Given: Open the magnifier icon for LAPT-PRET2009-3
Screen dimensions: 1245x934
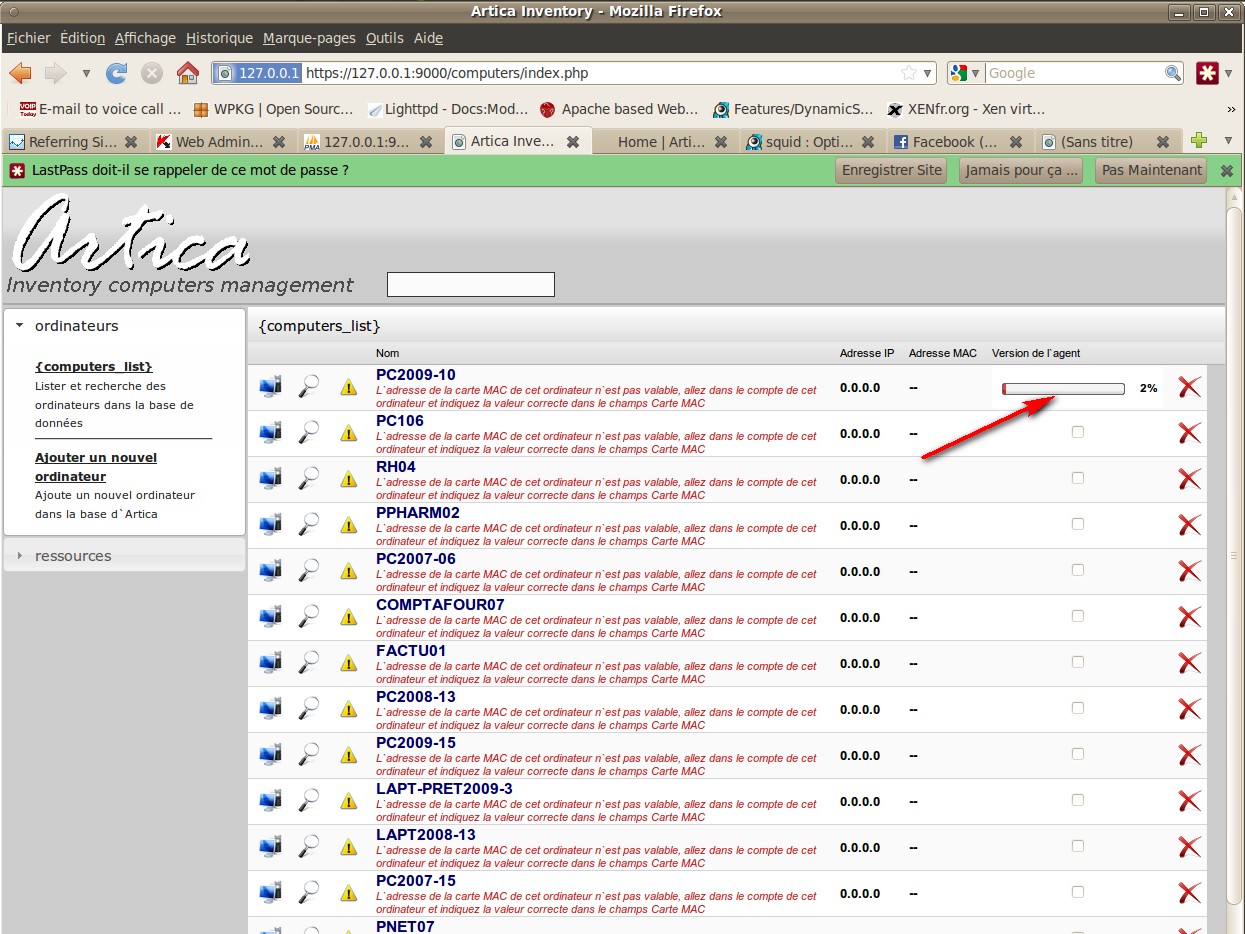Looking at the screenshot, I should (309, 801).
